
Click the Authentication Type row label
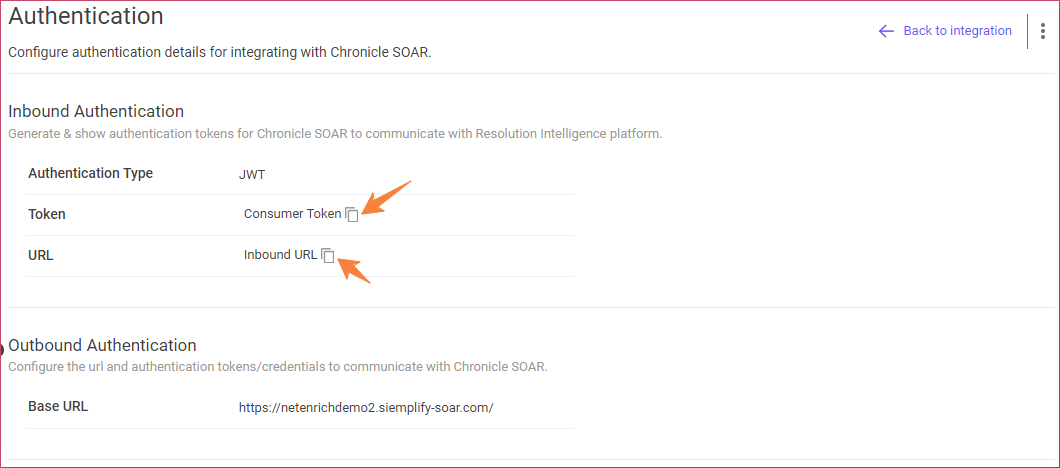click(x=91, y=173)
